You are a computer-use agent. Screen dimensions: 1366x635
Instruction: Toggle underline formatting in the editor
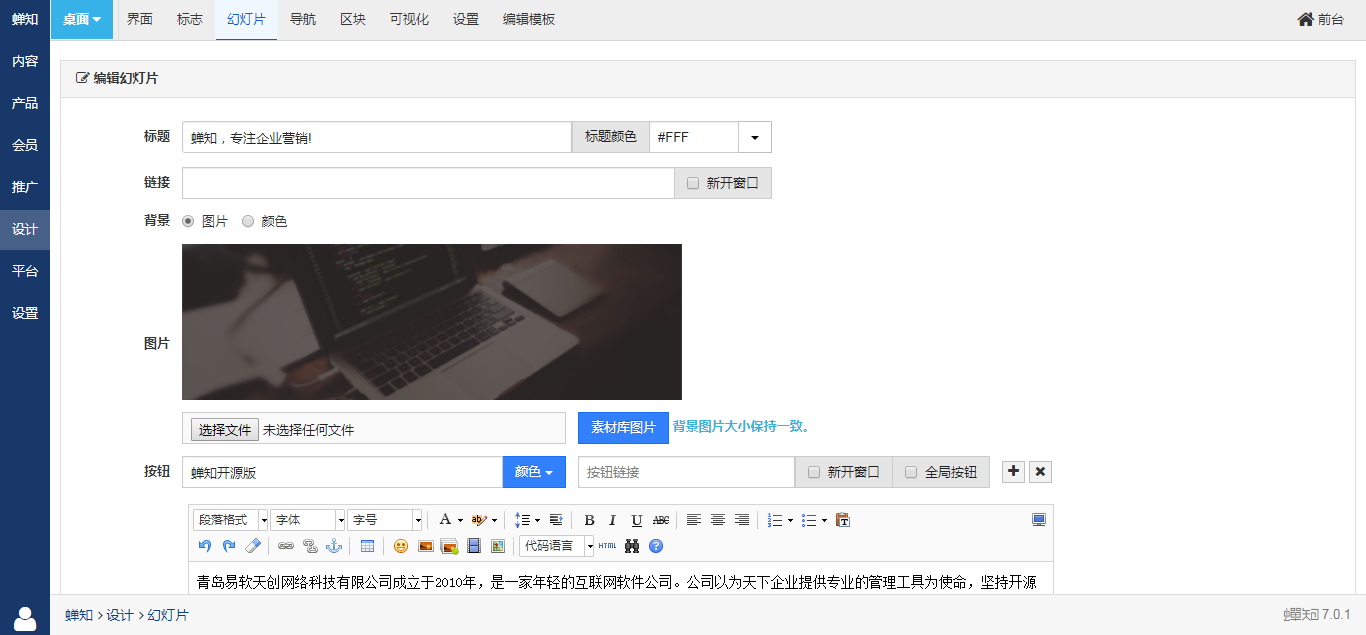(636, 520)
